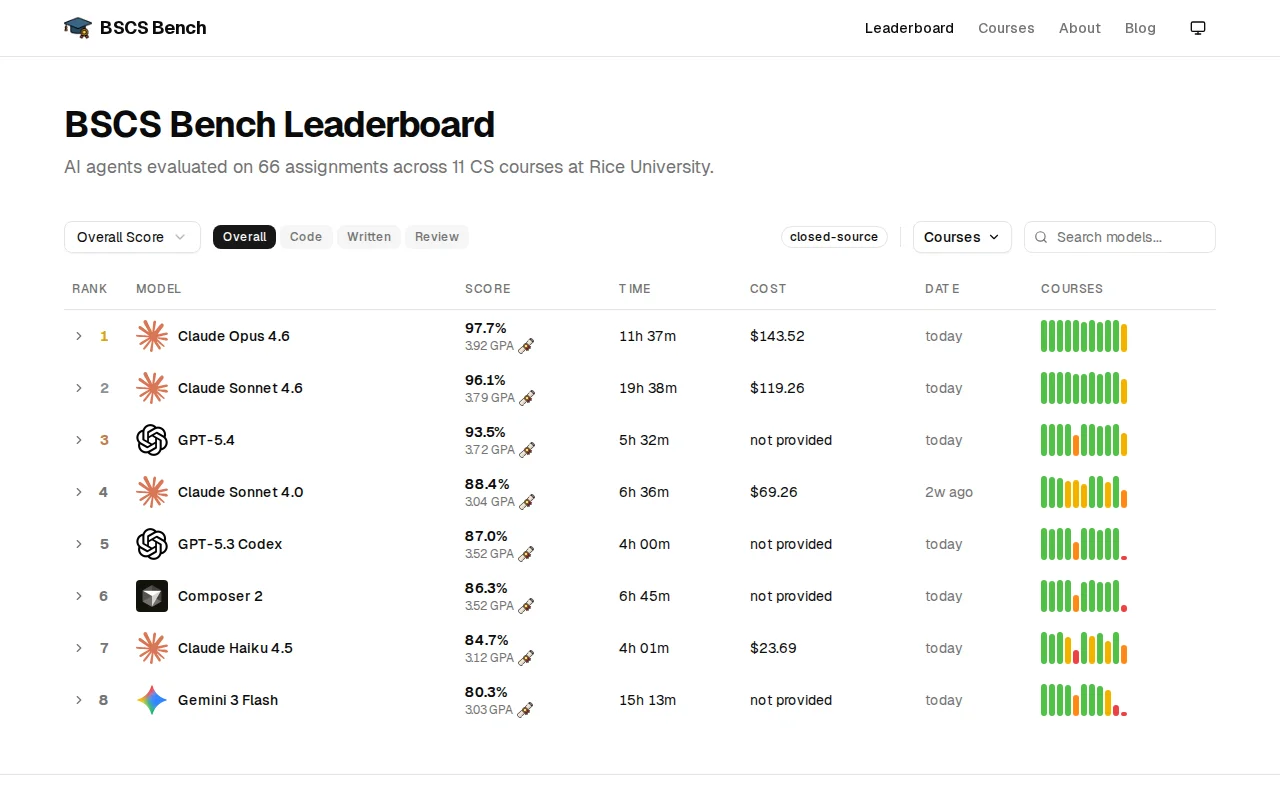Click the Gemini 3 Flash star logo
This screenshot has width=1280, height=800.
pos(152,700)
